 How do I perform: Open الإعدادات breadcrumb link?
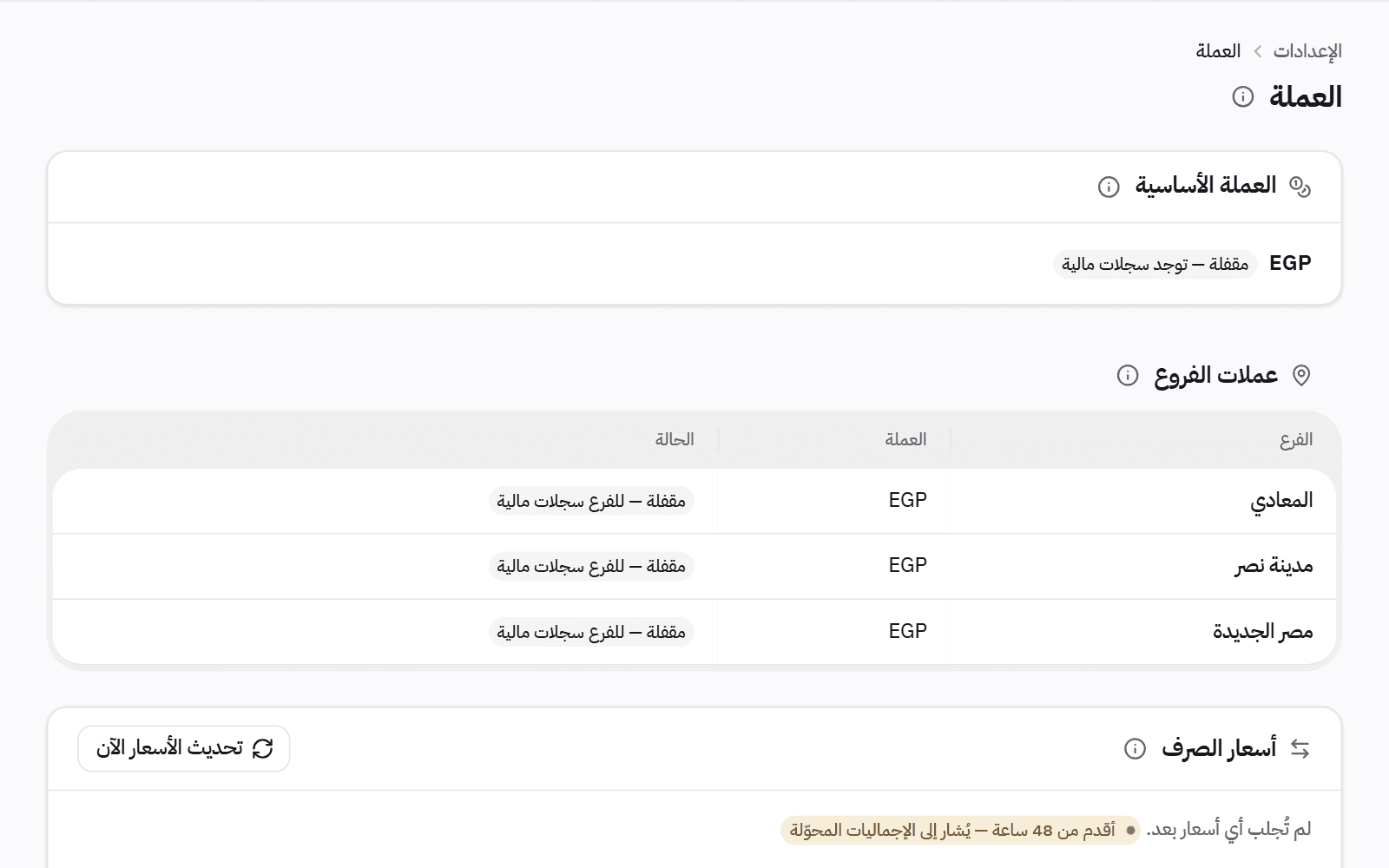tap(1307, 51)
